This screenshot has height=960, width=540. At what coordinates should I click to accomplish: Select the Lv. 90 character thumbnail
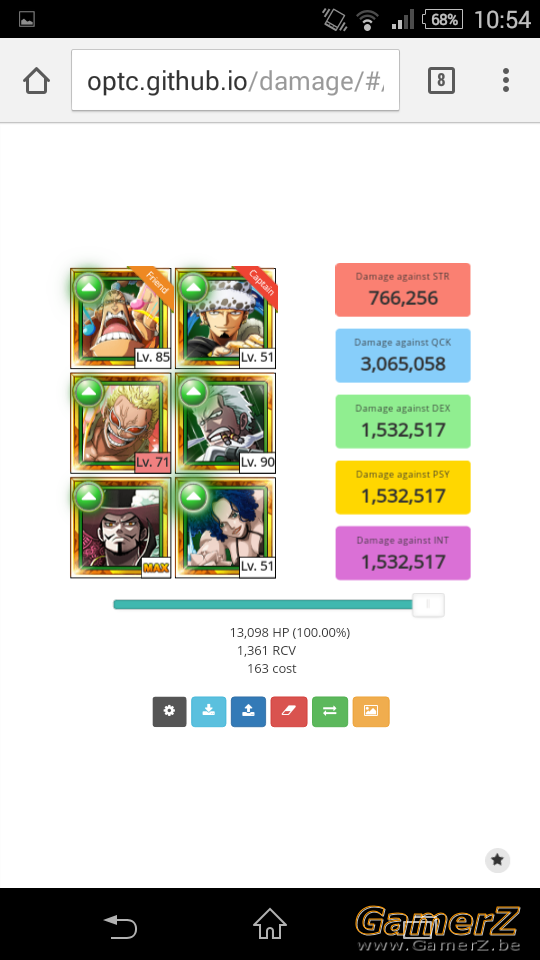click(x=225, y=423)
